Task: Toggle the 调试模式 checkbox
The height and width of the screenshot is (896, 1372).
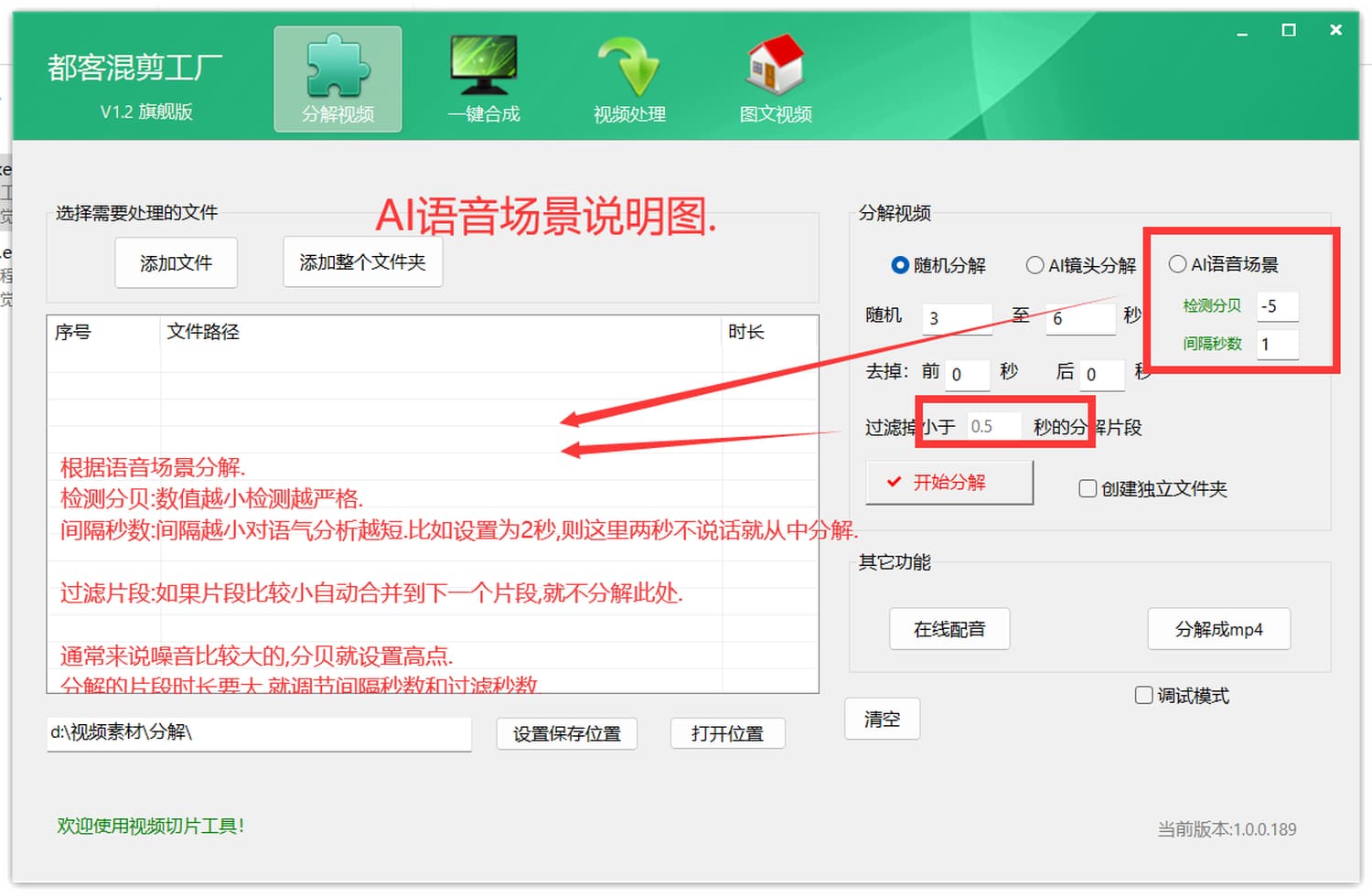Action: click(x=1144, y=696)
